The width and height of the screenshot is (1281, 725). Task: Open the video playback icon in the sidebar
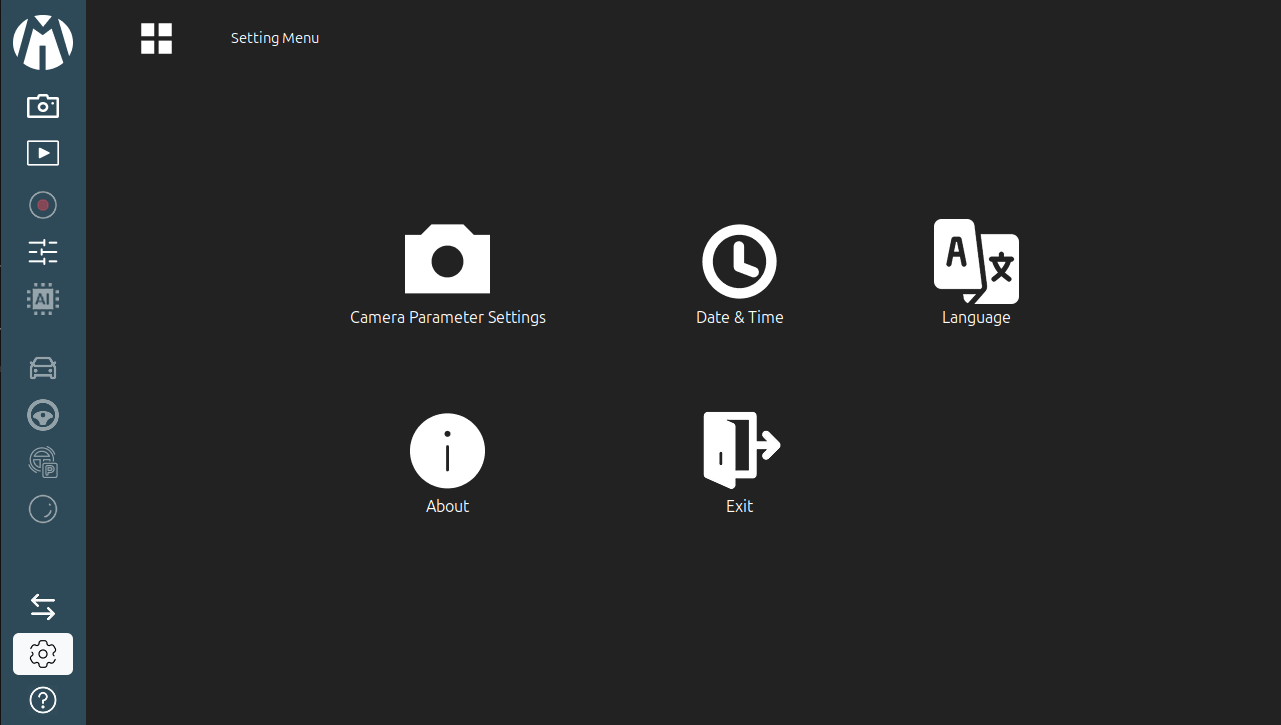43,153
